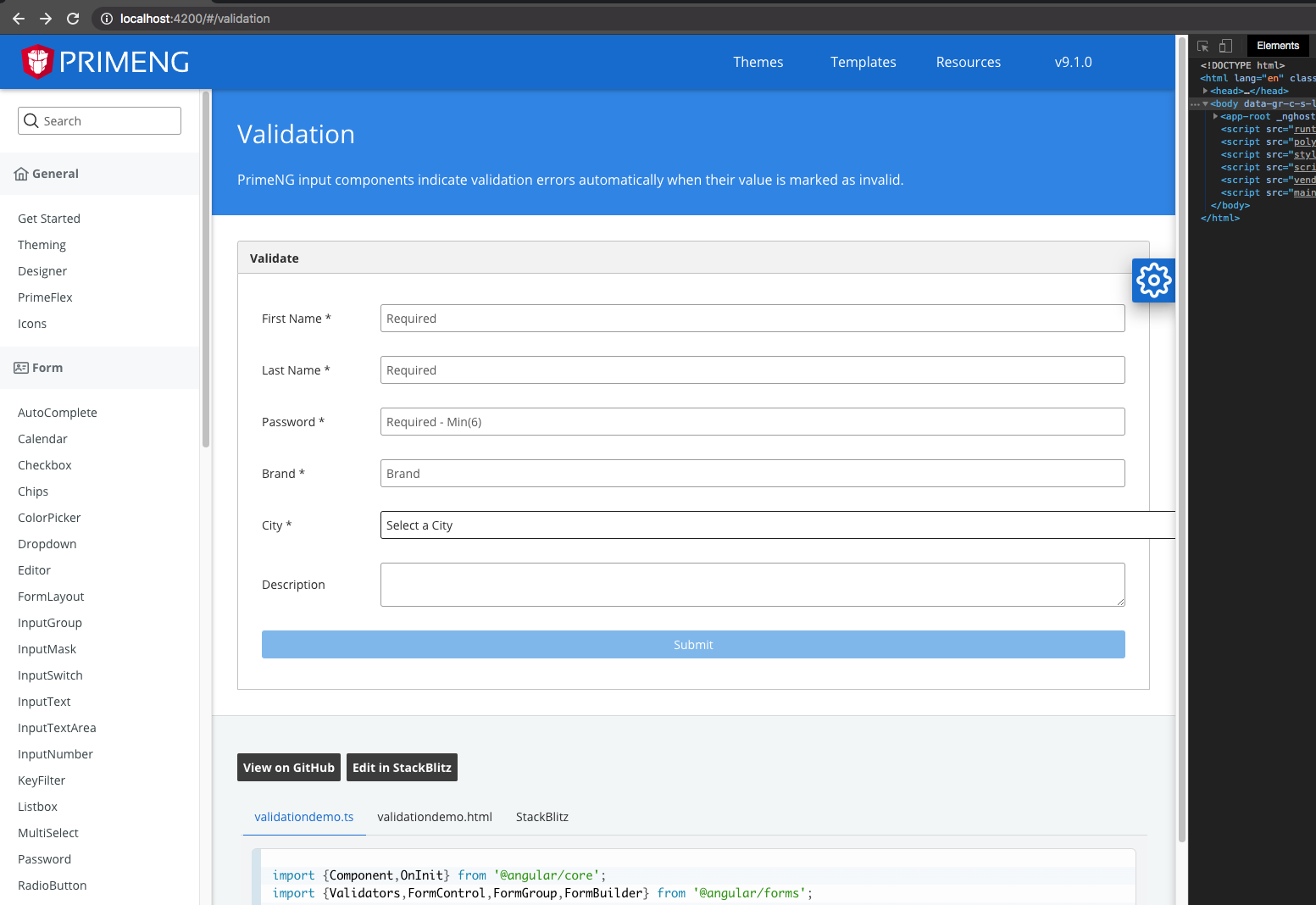Image resolution: width=1316 pixels, height=905 pixels.
Task: Open the Themes menu
Action: (x=758, y=62)
